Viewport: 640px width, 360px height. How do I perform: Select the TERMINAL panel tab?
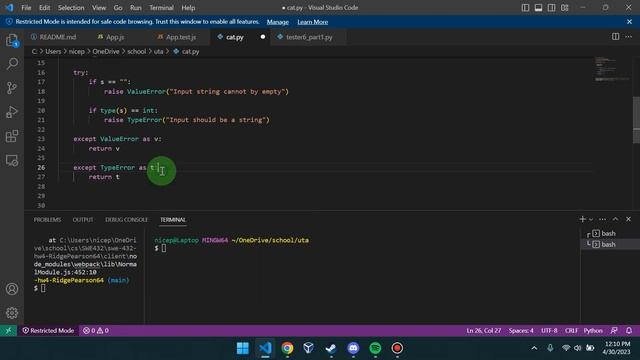tap(173, 220)
